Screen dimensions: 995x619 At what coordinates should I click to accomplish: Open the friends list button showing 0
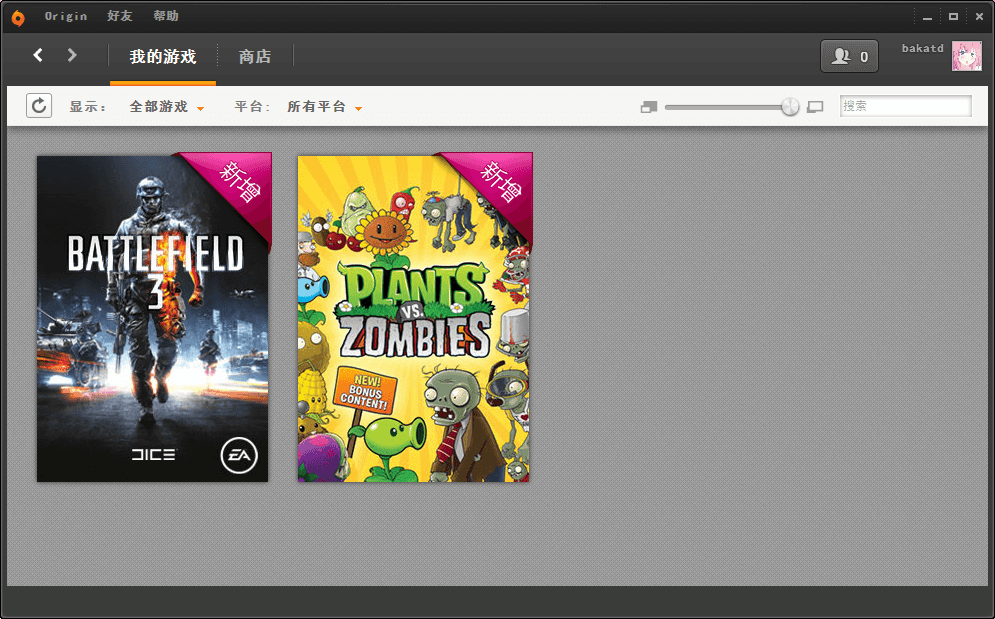pos(849,57)
